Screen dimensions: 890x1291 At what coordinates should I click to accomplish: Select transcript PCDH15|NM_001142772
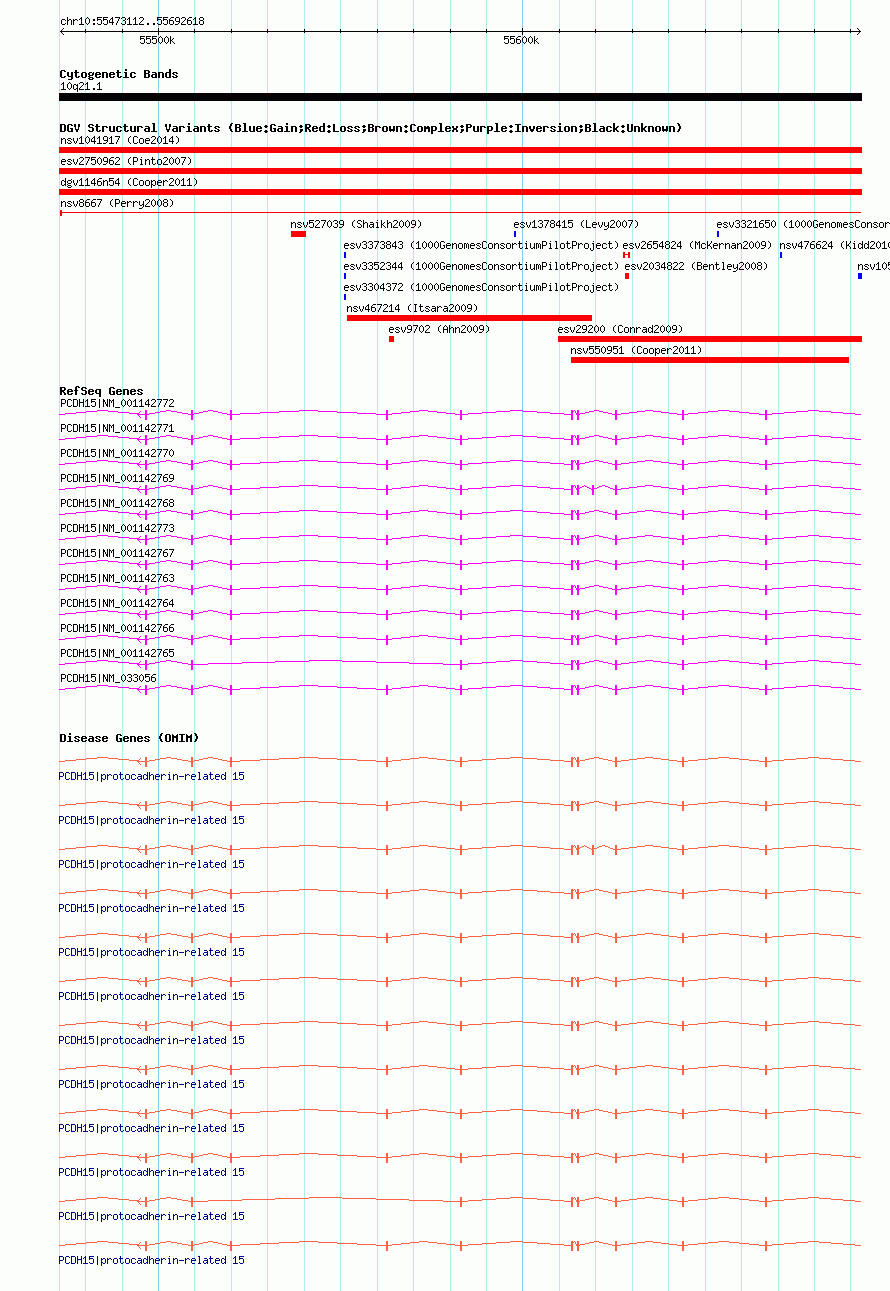point(117,403)
